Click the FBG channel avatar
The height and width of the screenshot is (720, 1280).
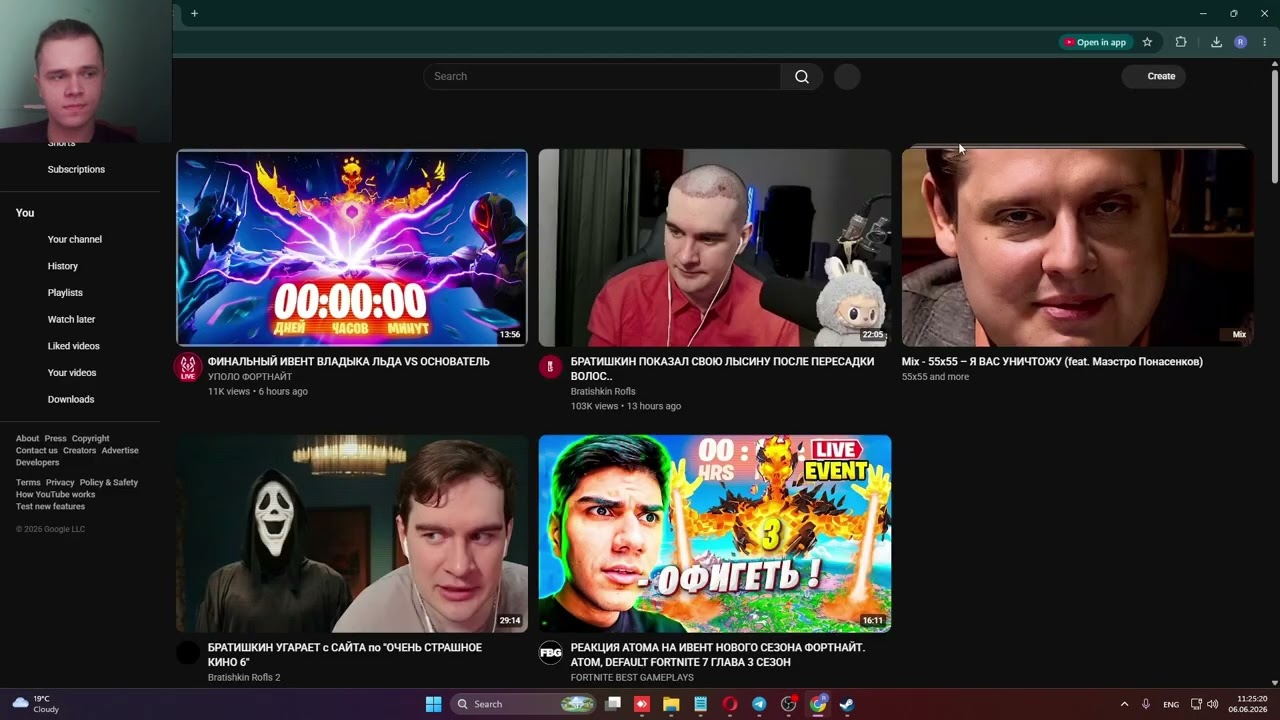tap(550, 653)
